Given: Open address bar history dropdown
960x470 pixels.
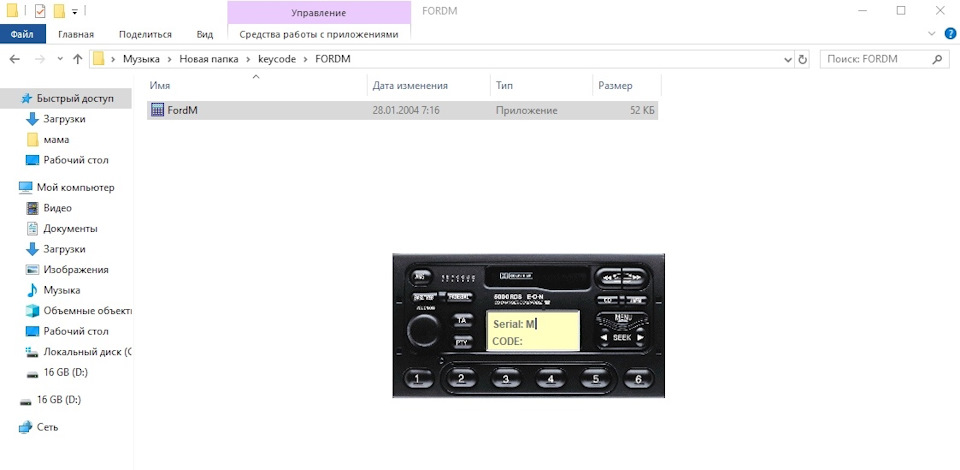Looking at the screenshot, I should pyautogui.click(x=788, y=59).
